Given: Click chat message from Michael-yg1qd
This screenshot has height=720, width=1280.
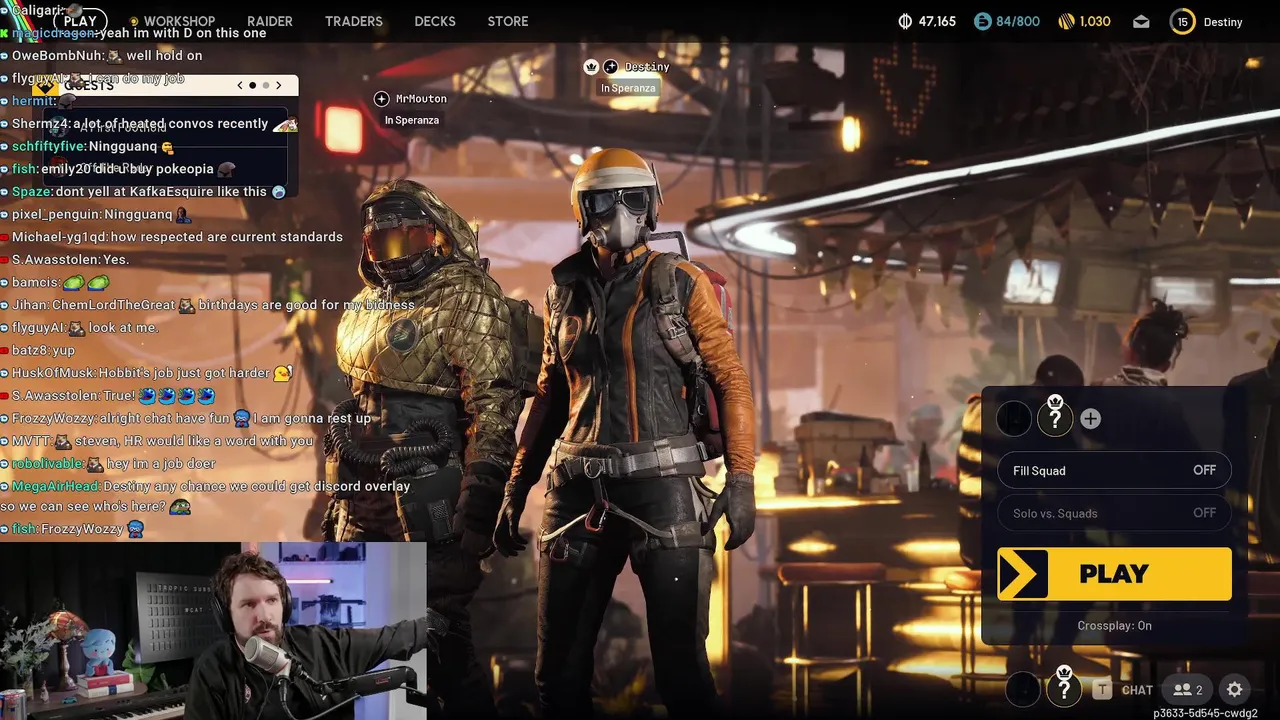Looking at the screenshot, I should 172,237.
